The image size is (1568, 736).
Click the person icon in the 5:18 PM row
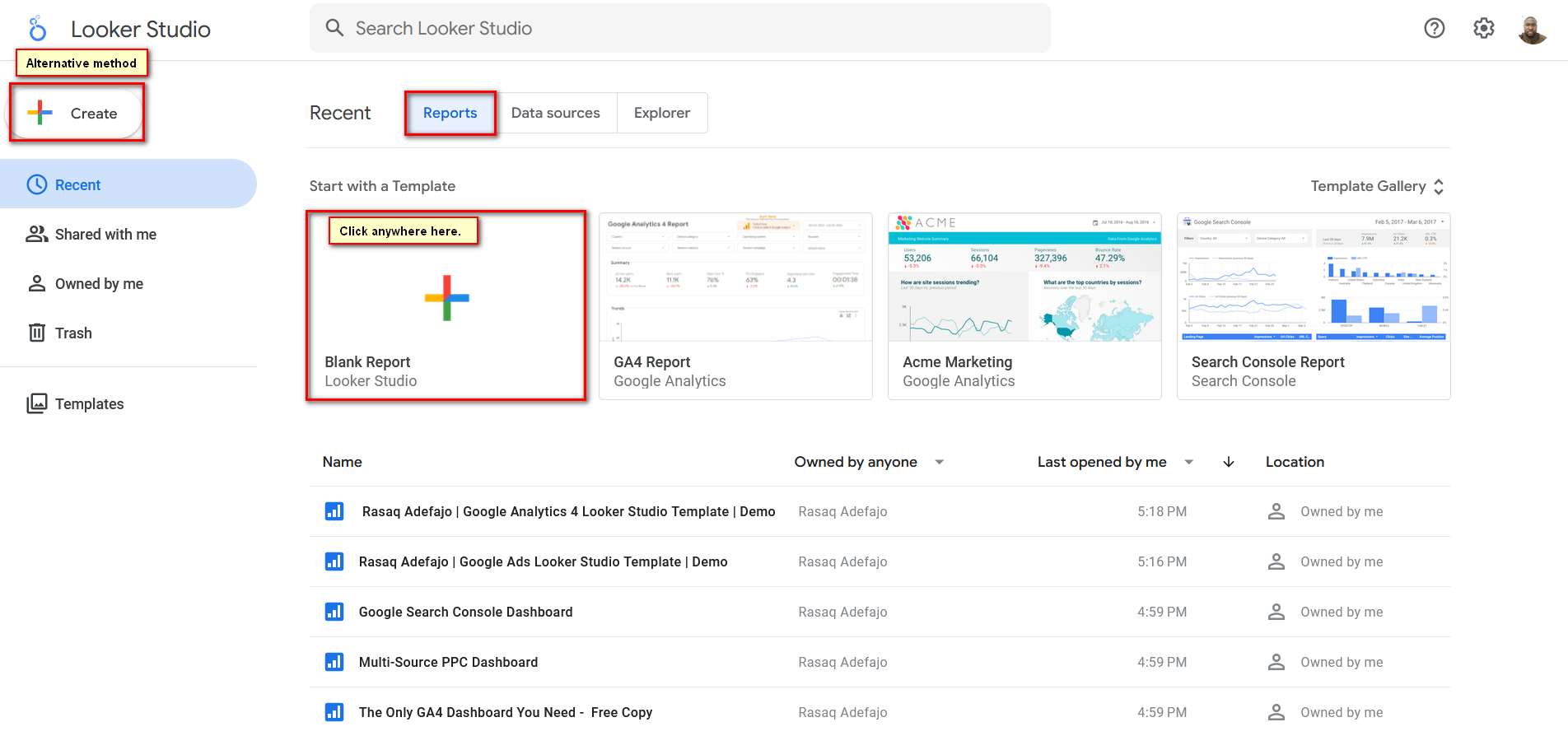1276,511
